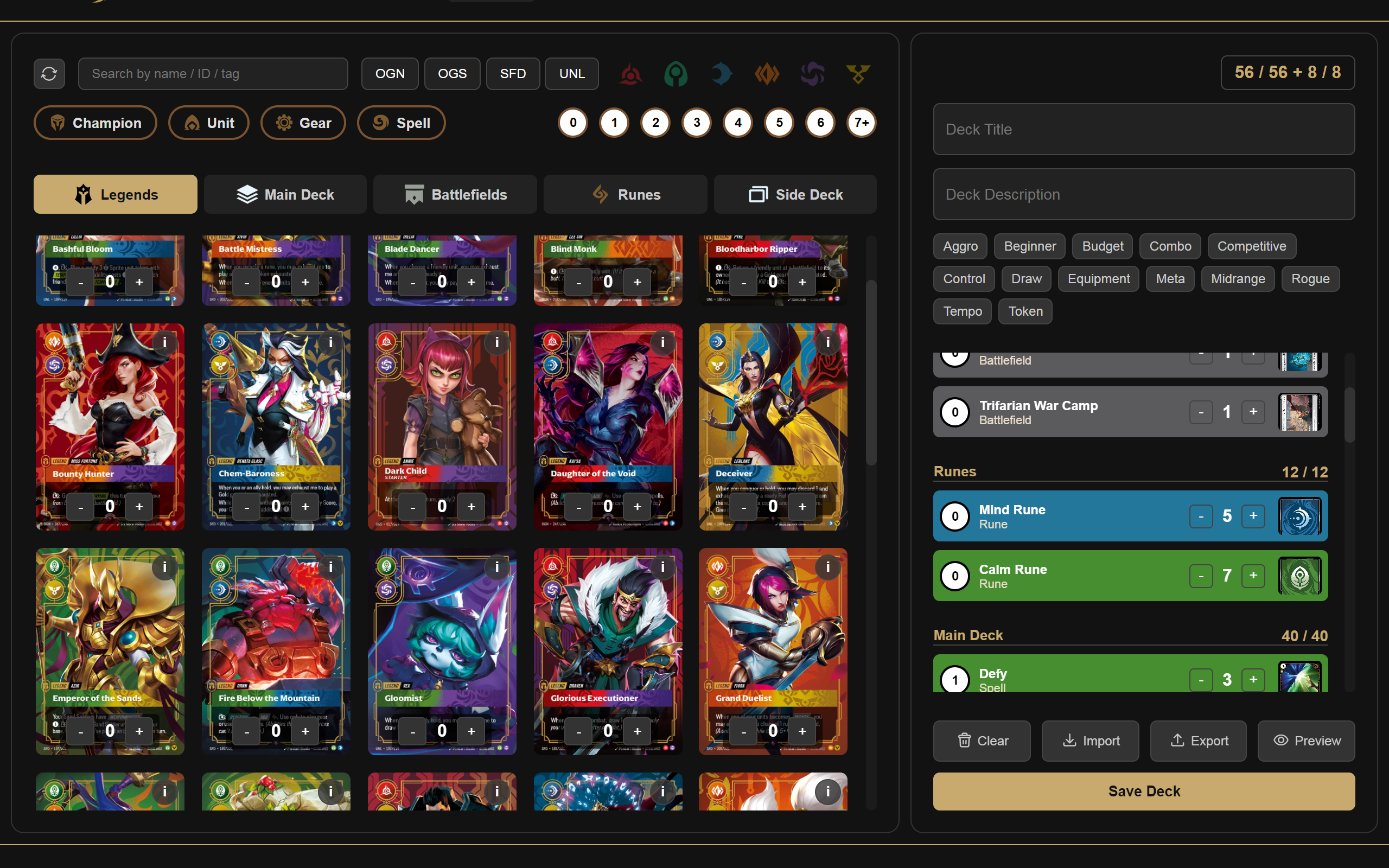
Task: Switch to the Legends tab
Action: pos(116,195)
